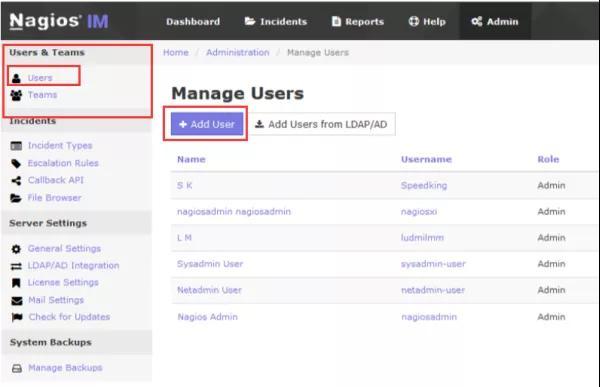Open the nagiosxi username link
Viewport: 600px width, 387px height.
pyautogui.click(x=419, y=212)
